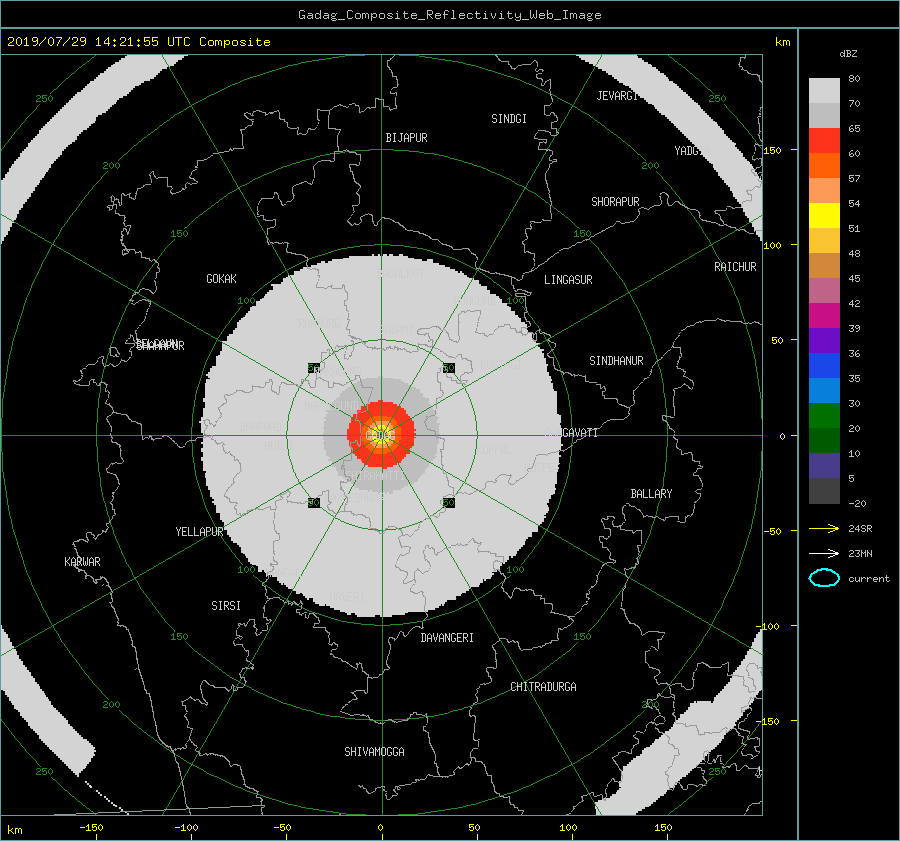Click the white 23MN arrow icon
900x841 pixels.
tap(824, 553)
